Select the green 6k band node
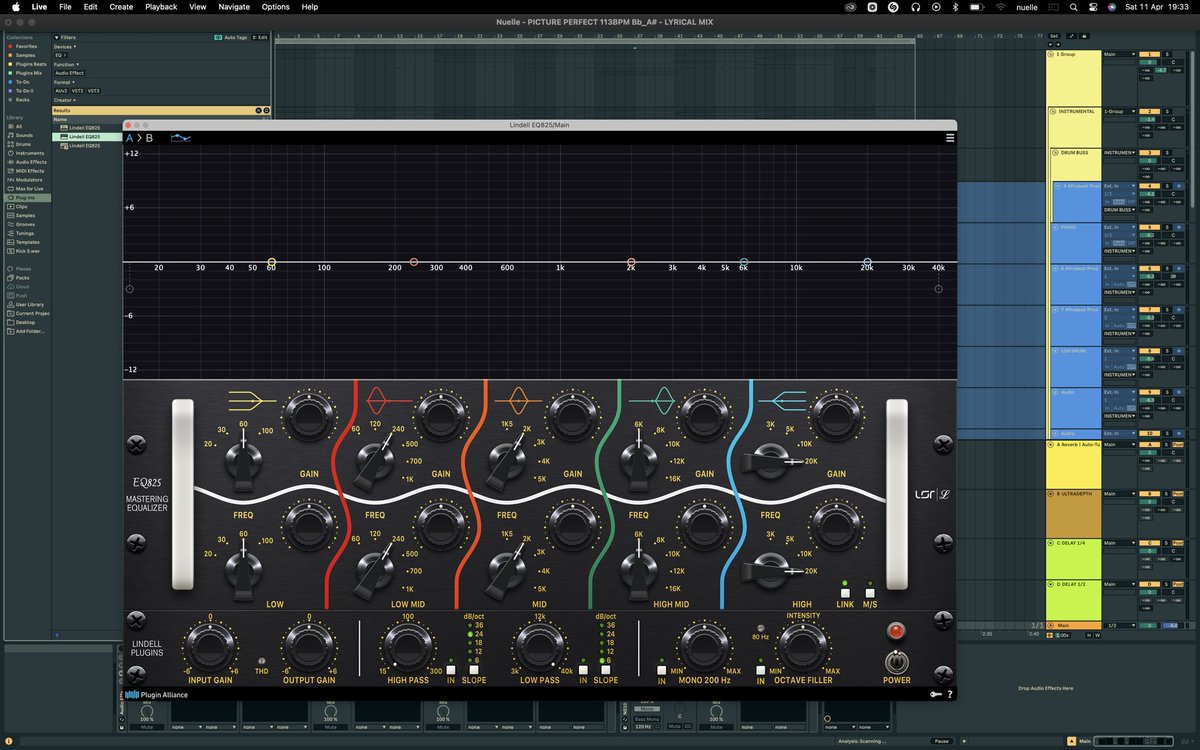Screen dimensions: 1200x750 coord(744,262)
